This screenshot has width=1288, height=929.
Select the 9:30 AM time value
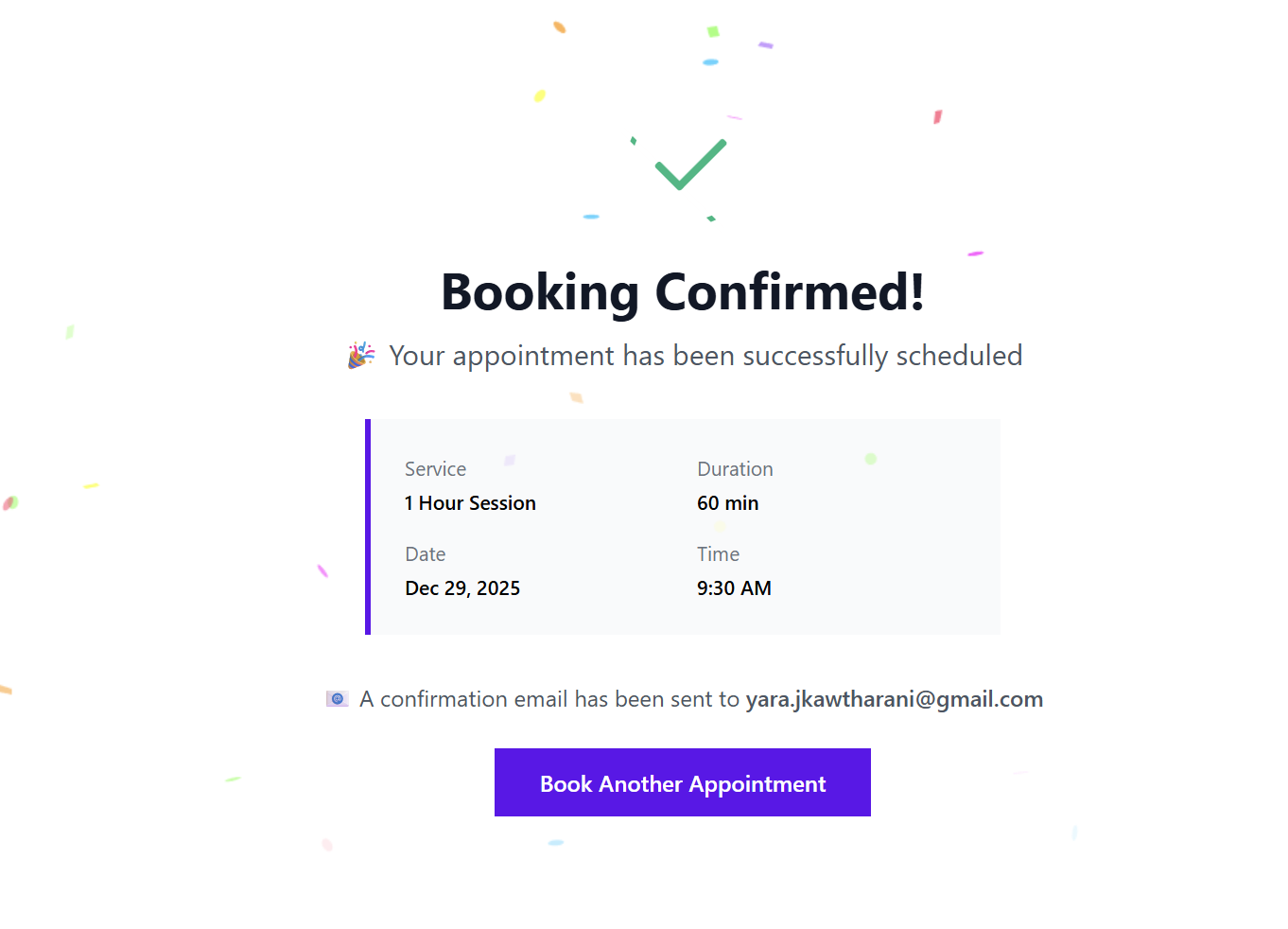coord(734,588)
